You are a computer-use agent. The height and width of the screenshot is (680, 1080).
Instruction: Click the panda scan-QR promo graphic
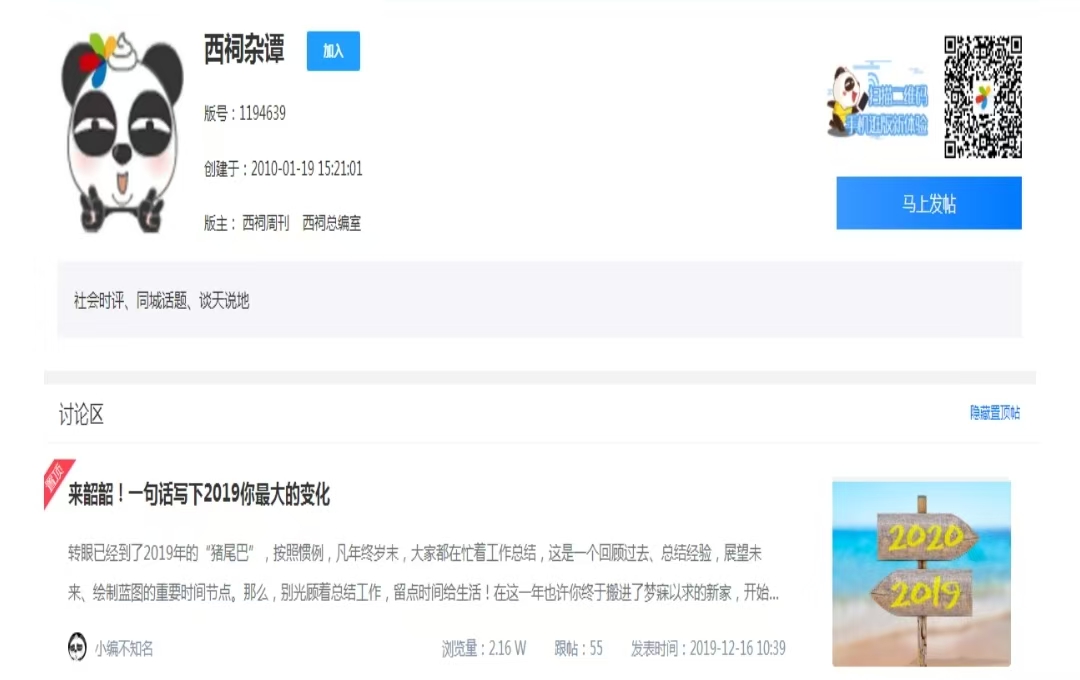tap(878, 102)
